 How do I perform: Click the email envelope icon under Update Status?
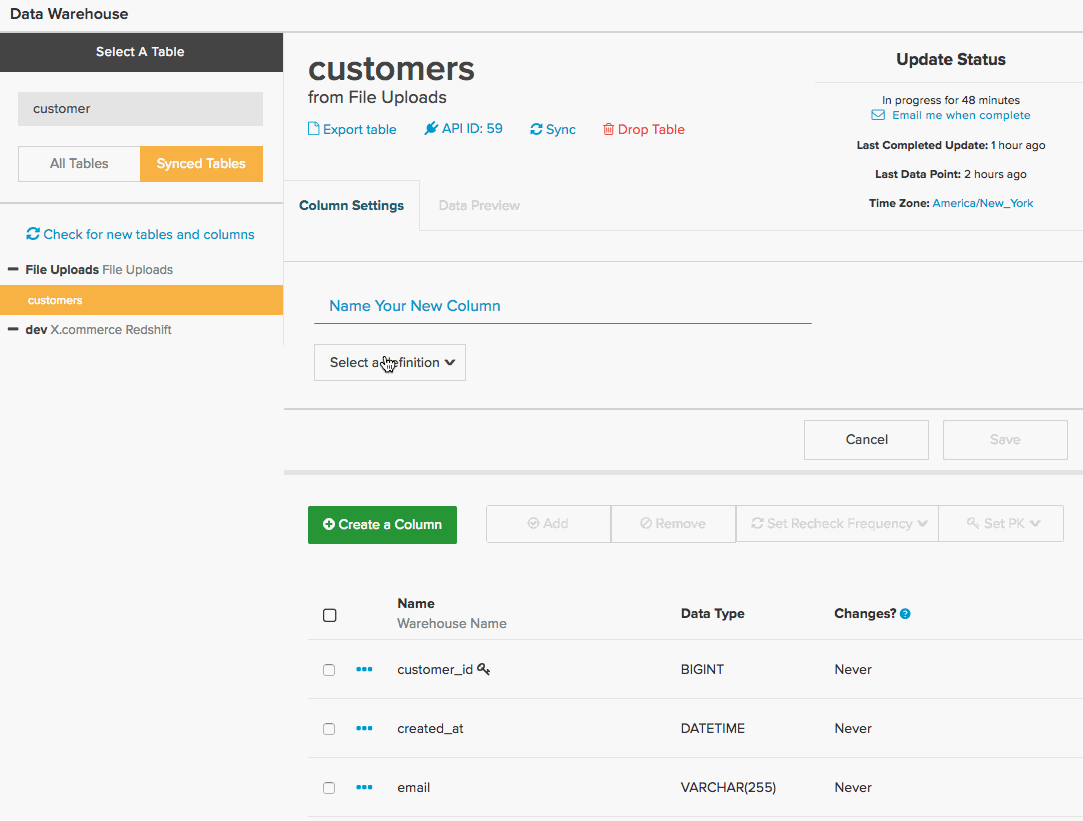click(878, 115)
